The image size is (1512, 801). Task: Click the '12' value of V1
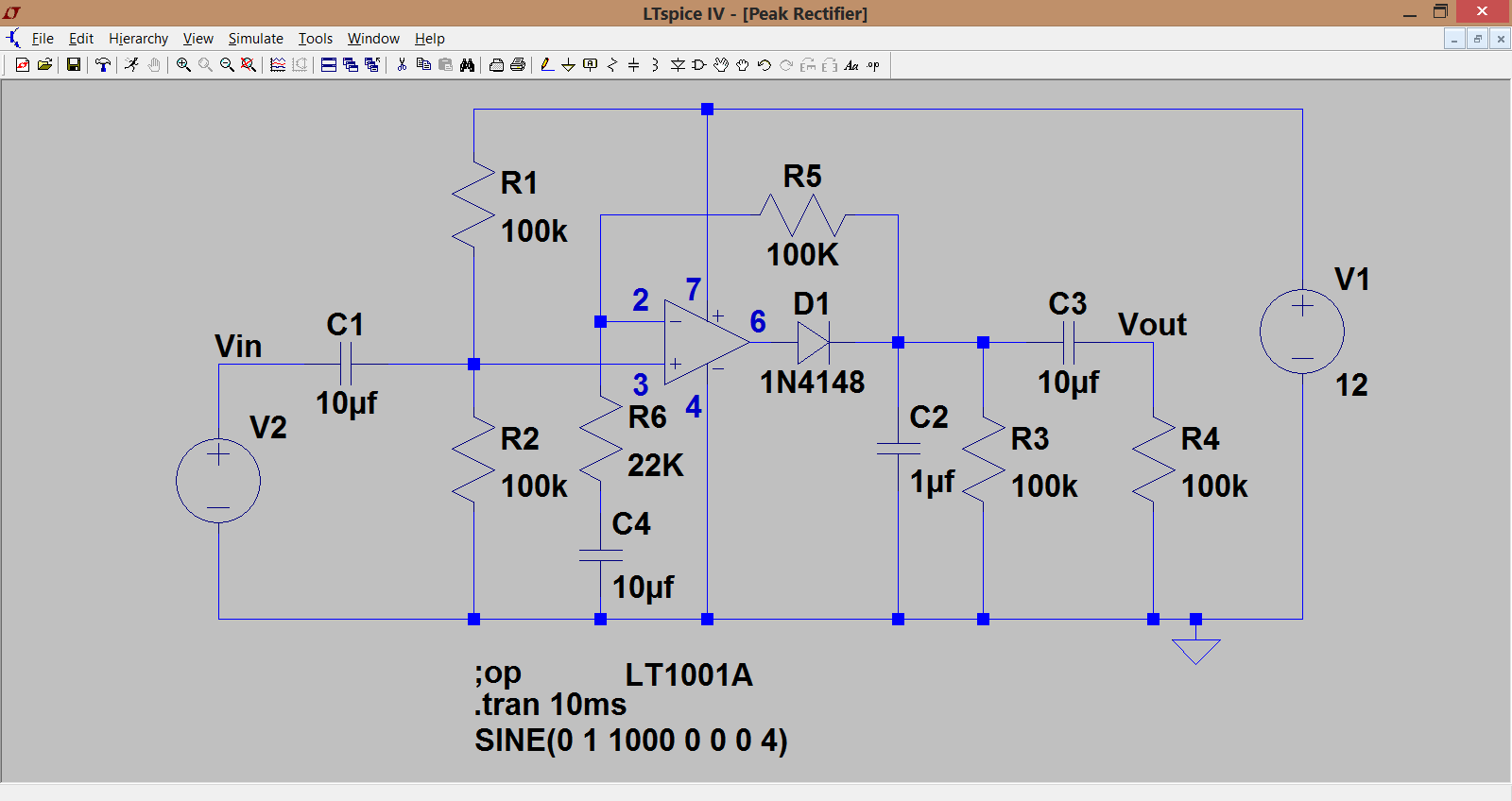1351,385
